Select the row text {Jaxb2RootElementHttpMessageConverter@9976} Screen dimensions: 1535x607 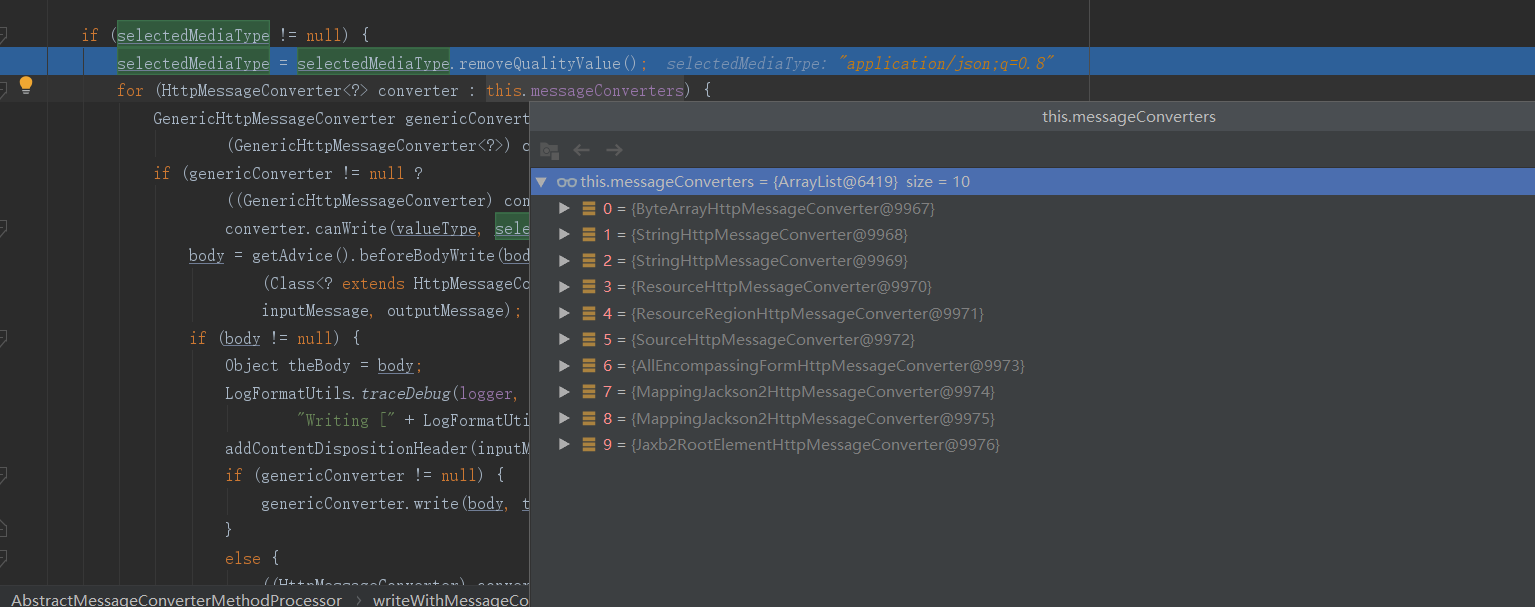tap(815, 444)
